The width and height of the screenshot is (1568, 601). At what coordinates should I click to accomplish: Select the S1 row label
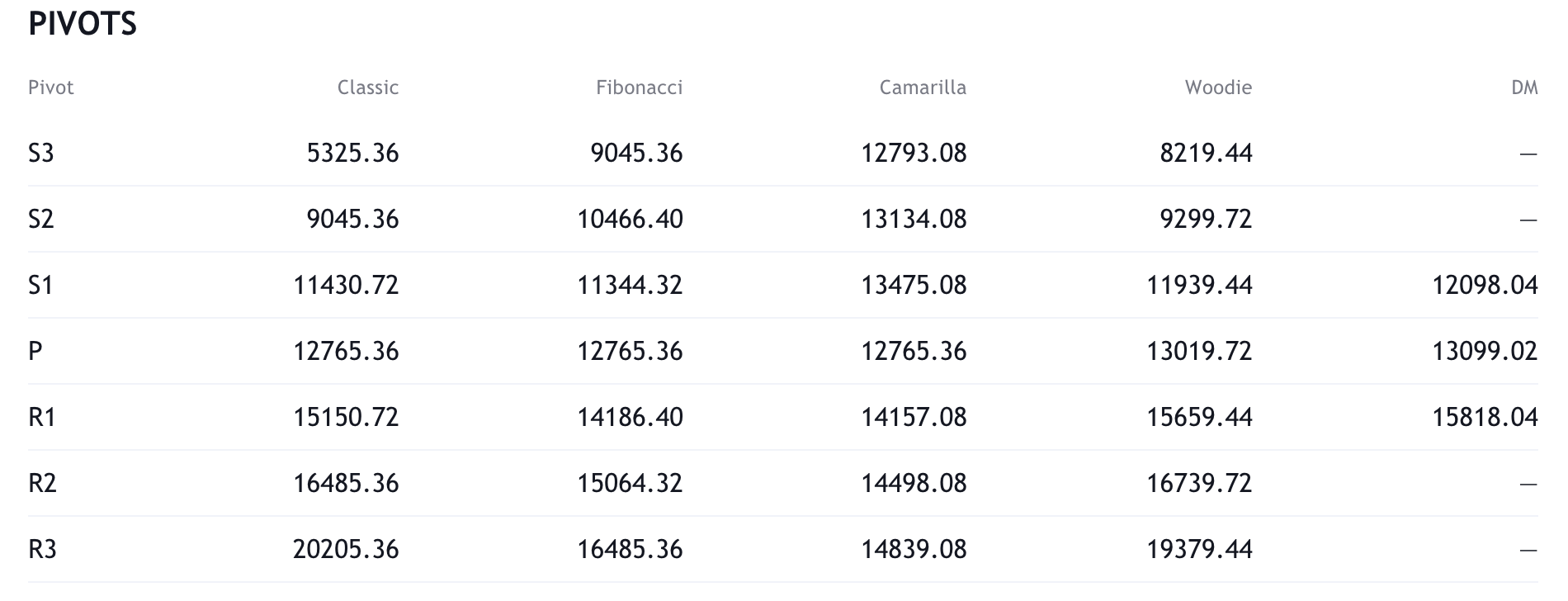coord(41,285)
